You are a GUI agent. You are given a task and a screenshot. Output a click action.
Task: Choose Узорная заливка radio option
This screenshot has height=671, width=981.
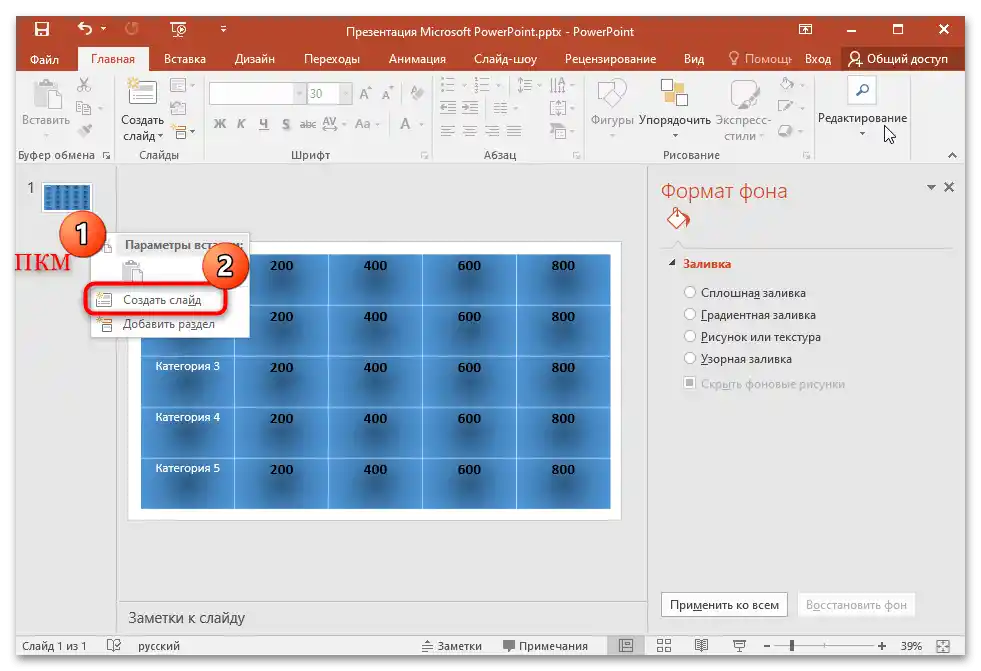point(690,358)
